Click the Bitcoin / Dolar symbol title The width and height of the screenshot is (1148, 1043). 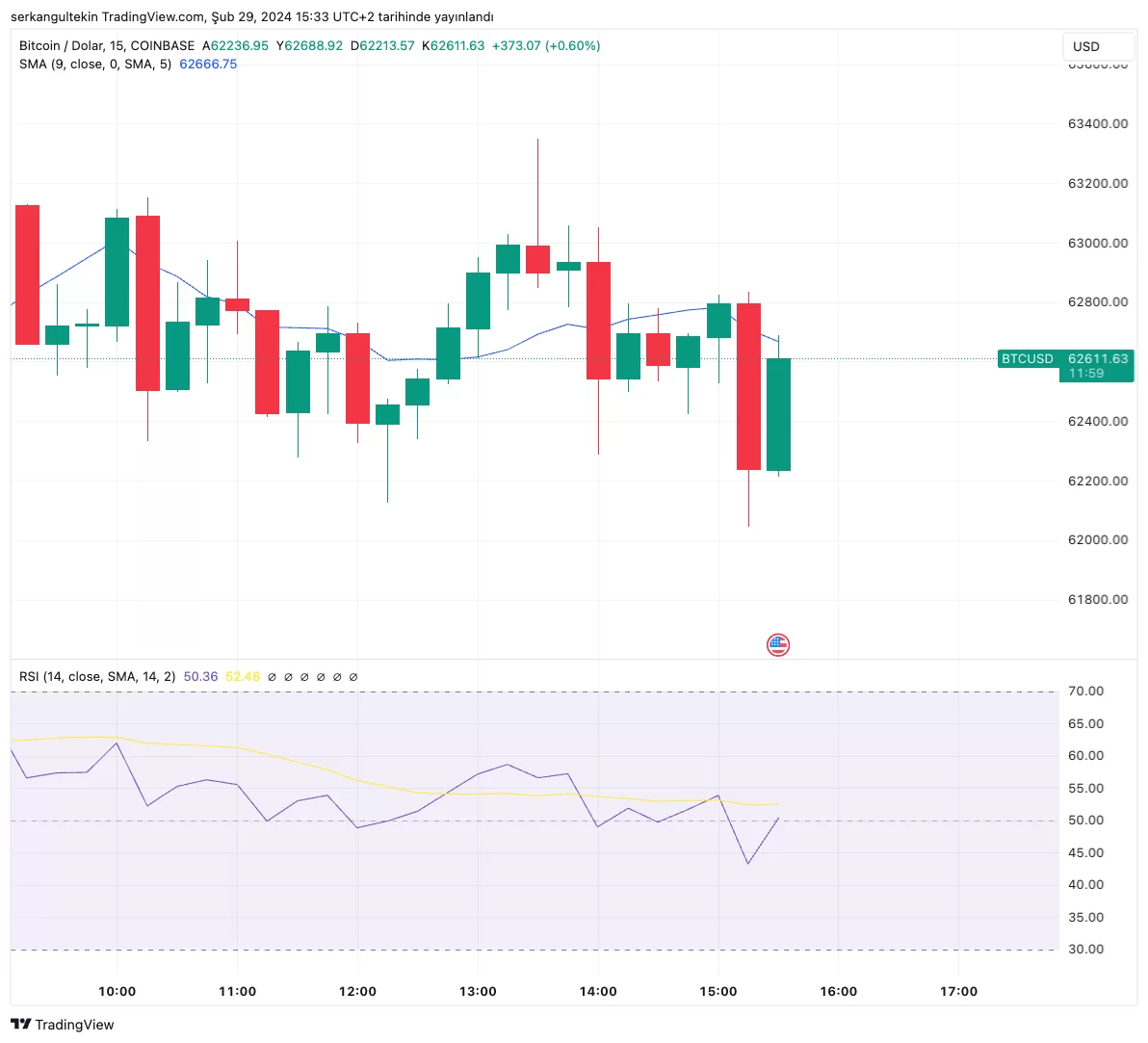click(59, 45)
